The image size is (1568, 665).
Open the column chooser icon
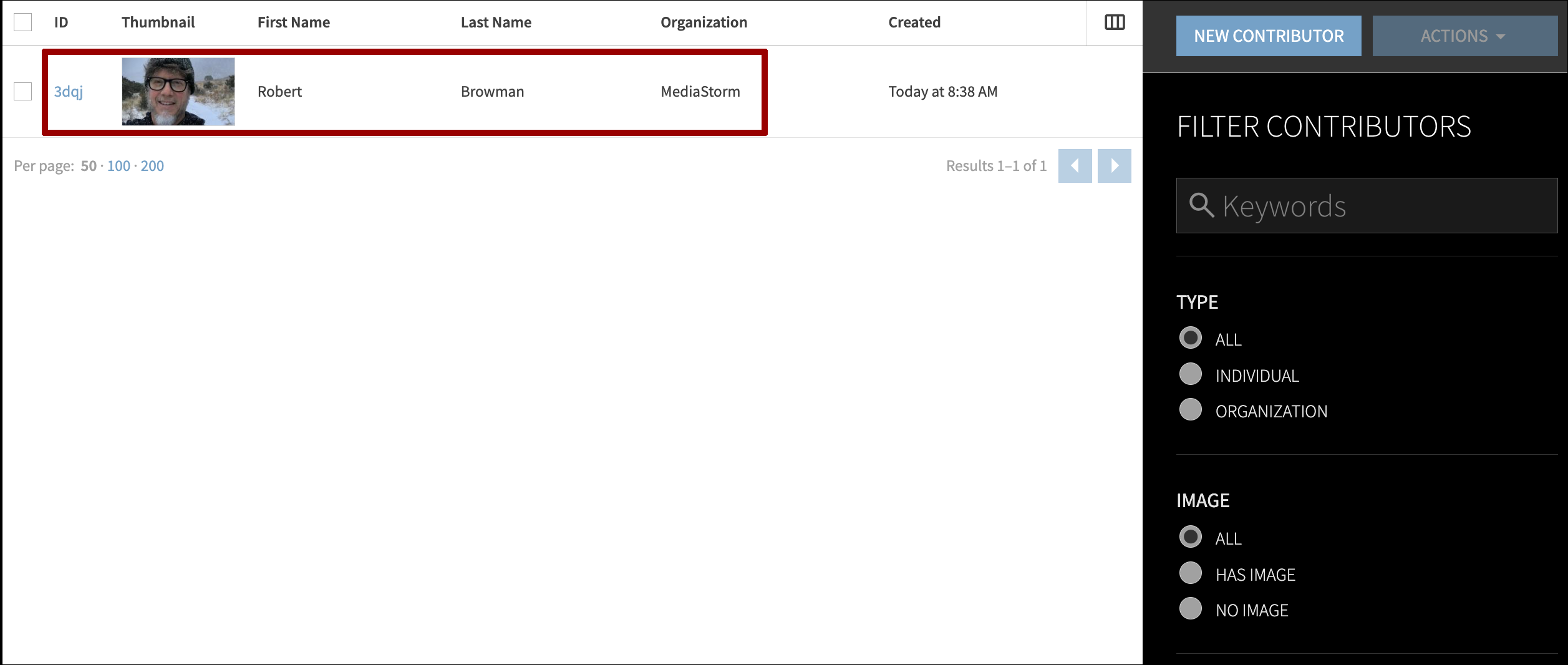point(1114,22)
